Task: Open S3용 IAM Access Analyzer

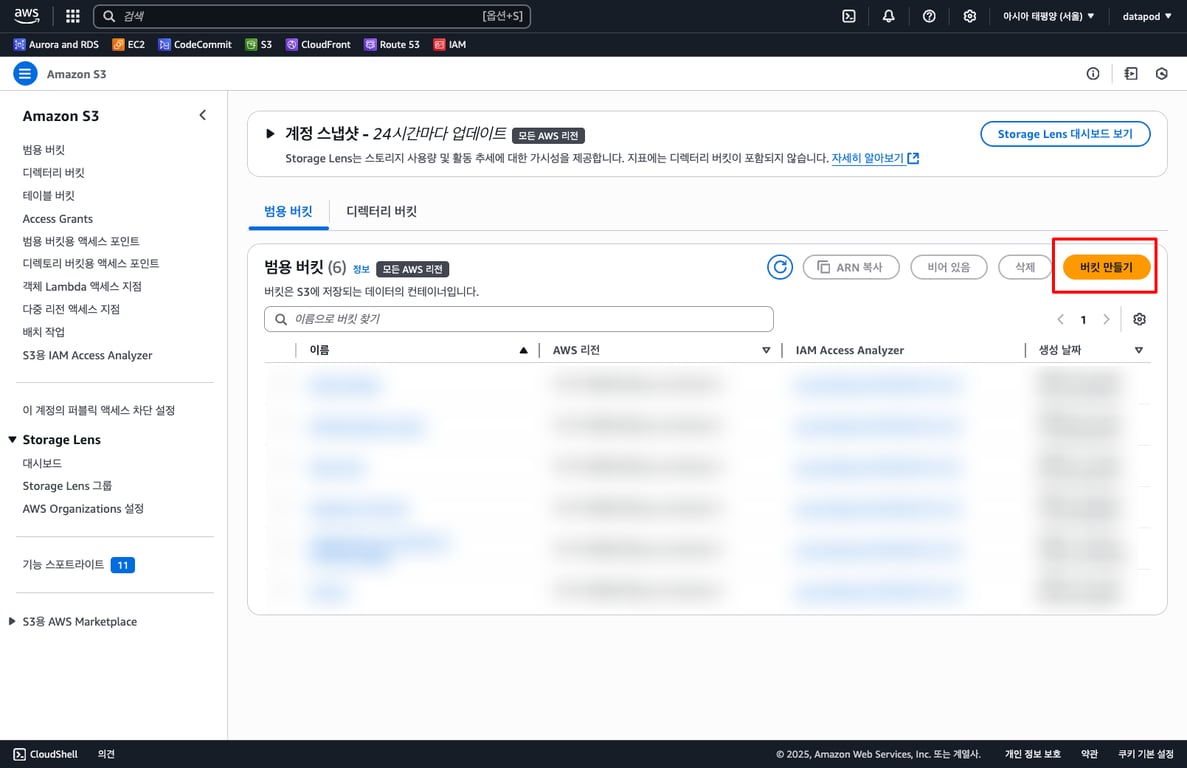Action: (87, 355)
